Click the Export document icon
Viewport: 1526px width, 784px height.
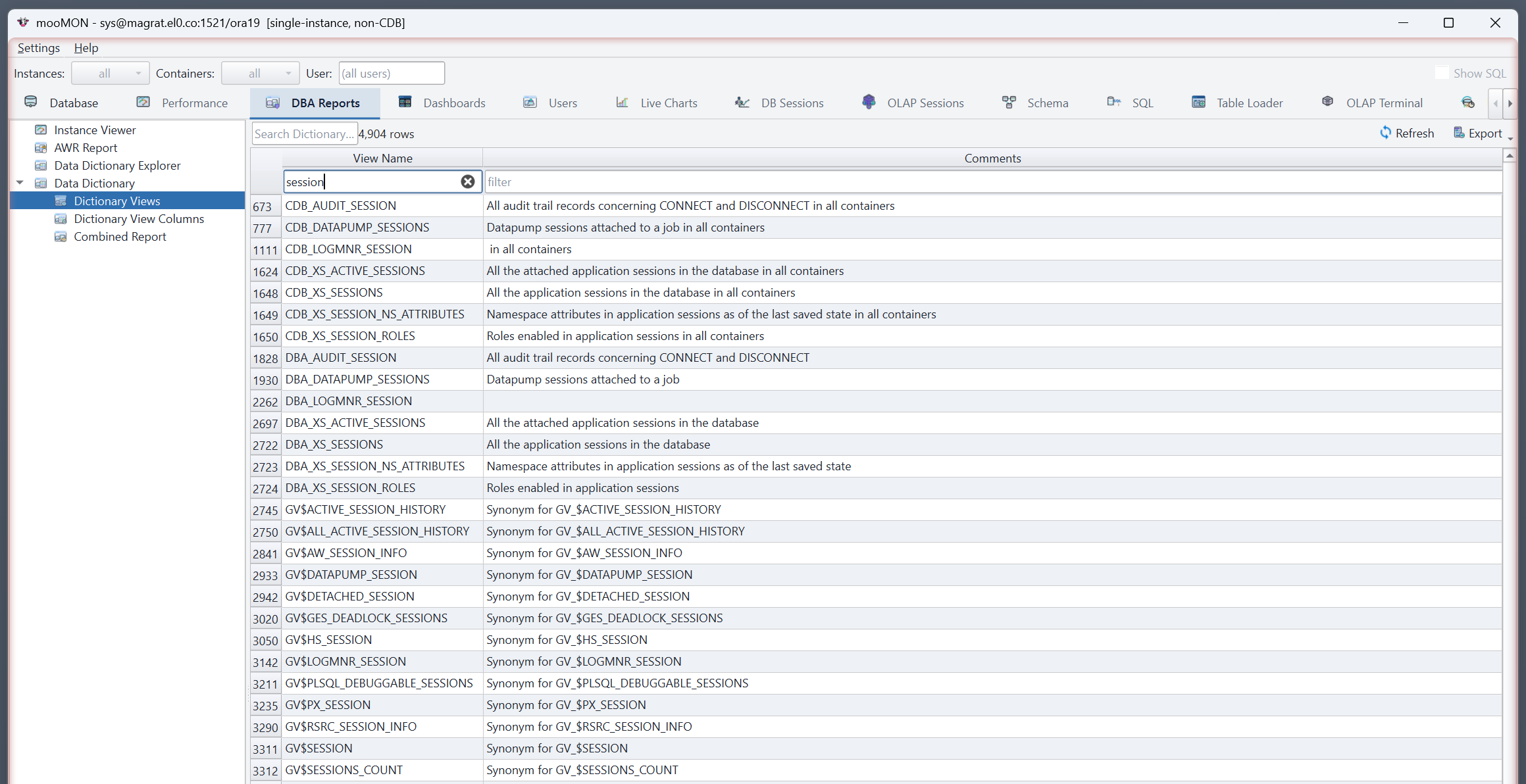coord(1459,133)
